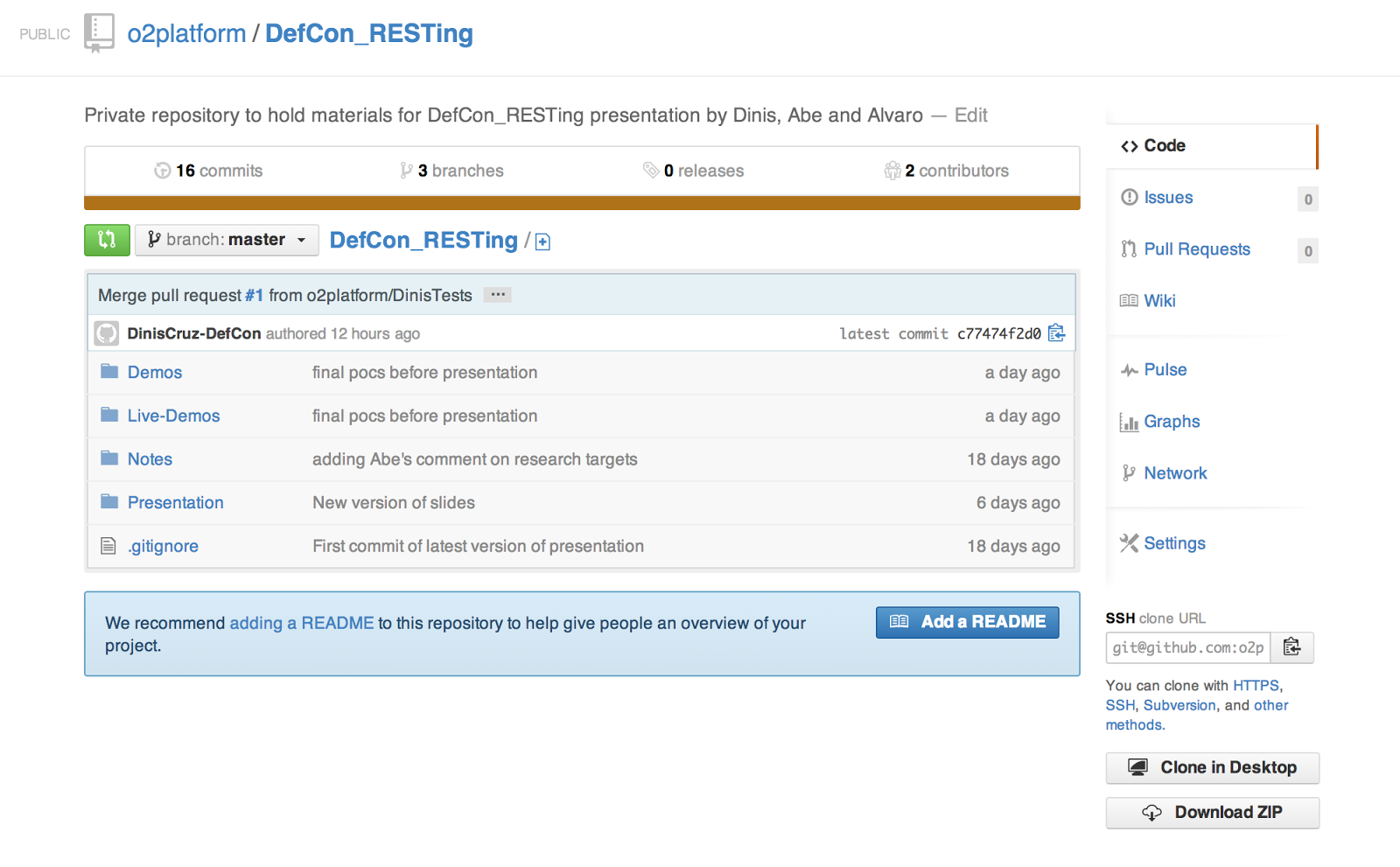
Task: Open the Live-Demos folder link
Action: tap(173, 416)
